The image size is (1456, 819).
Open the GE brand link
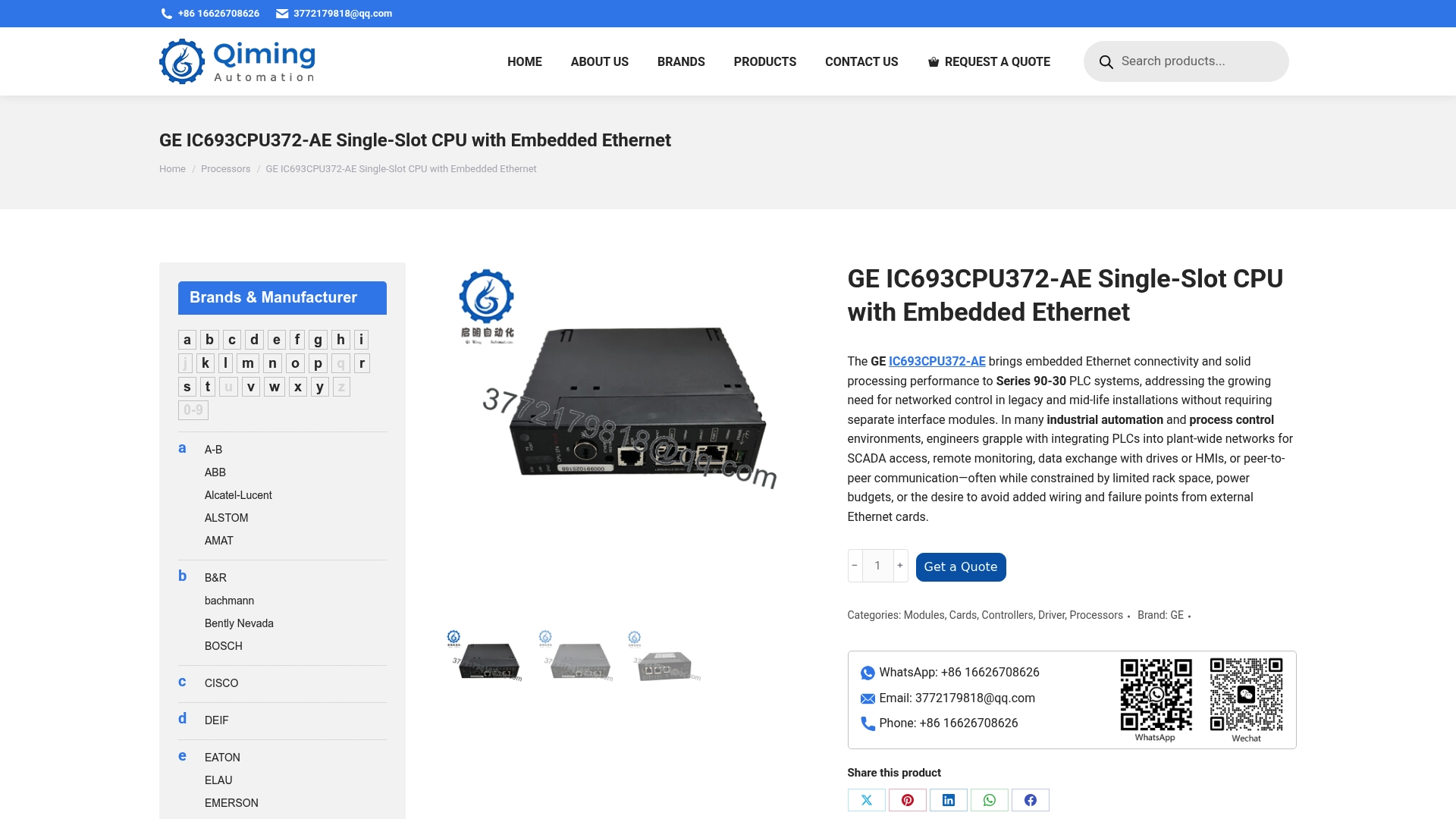1176,615
